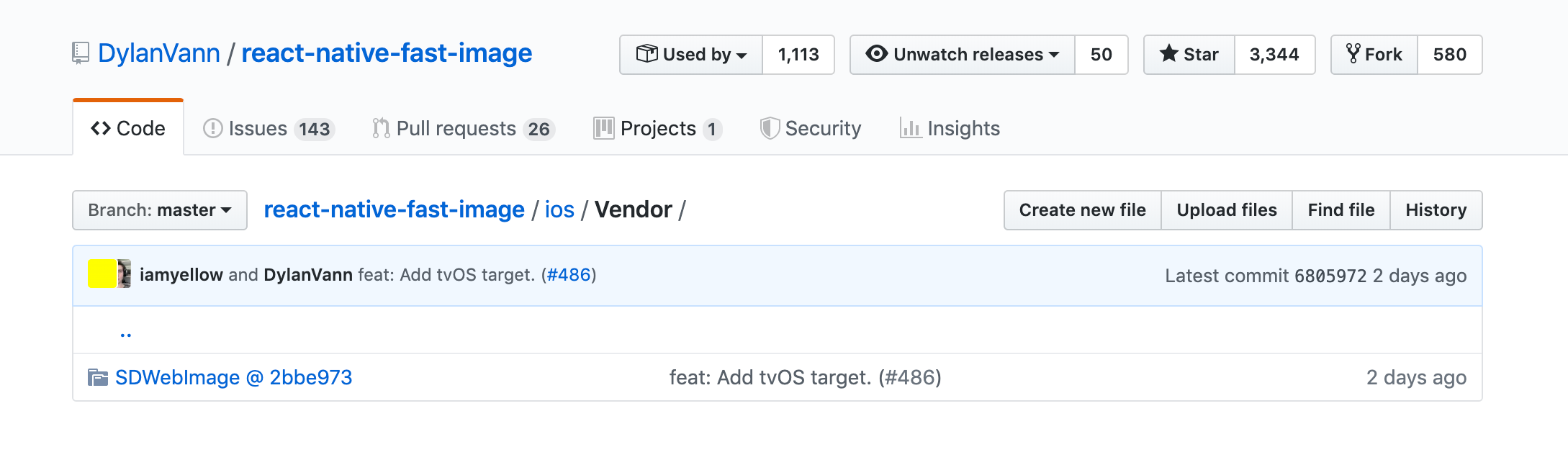Expand the Unwatch releases dropdown
The width and height of the screenshot is (1568, 465).
962,54
